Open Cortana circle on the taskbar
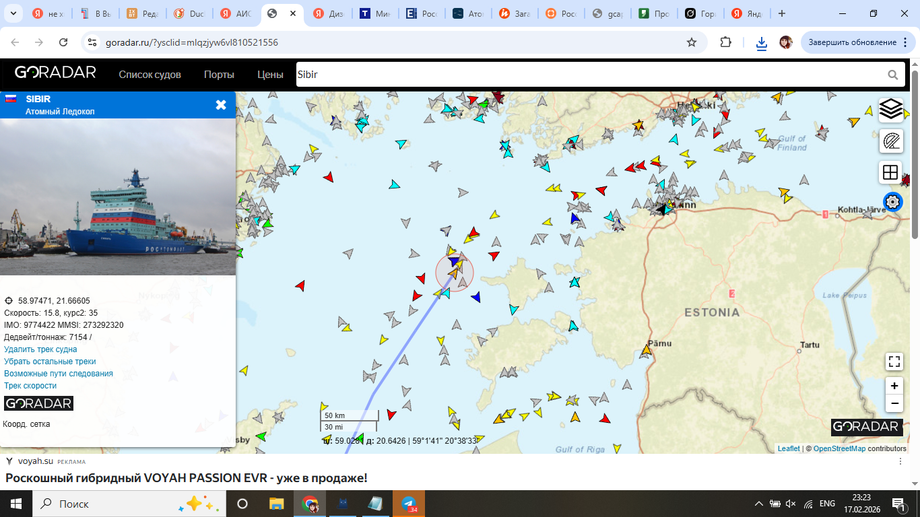Image resolution: width=920 pixels, height=517 pixels. point(242,504)
